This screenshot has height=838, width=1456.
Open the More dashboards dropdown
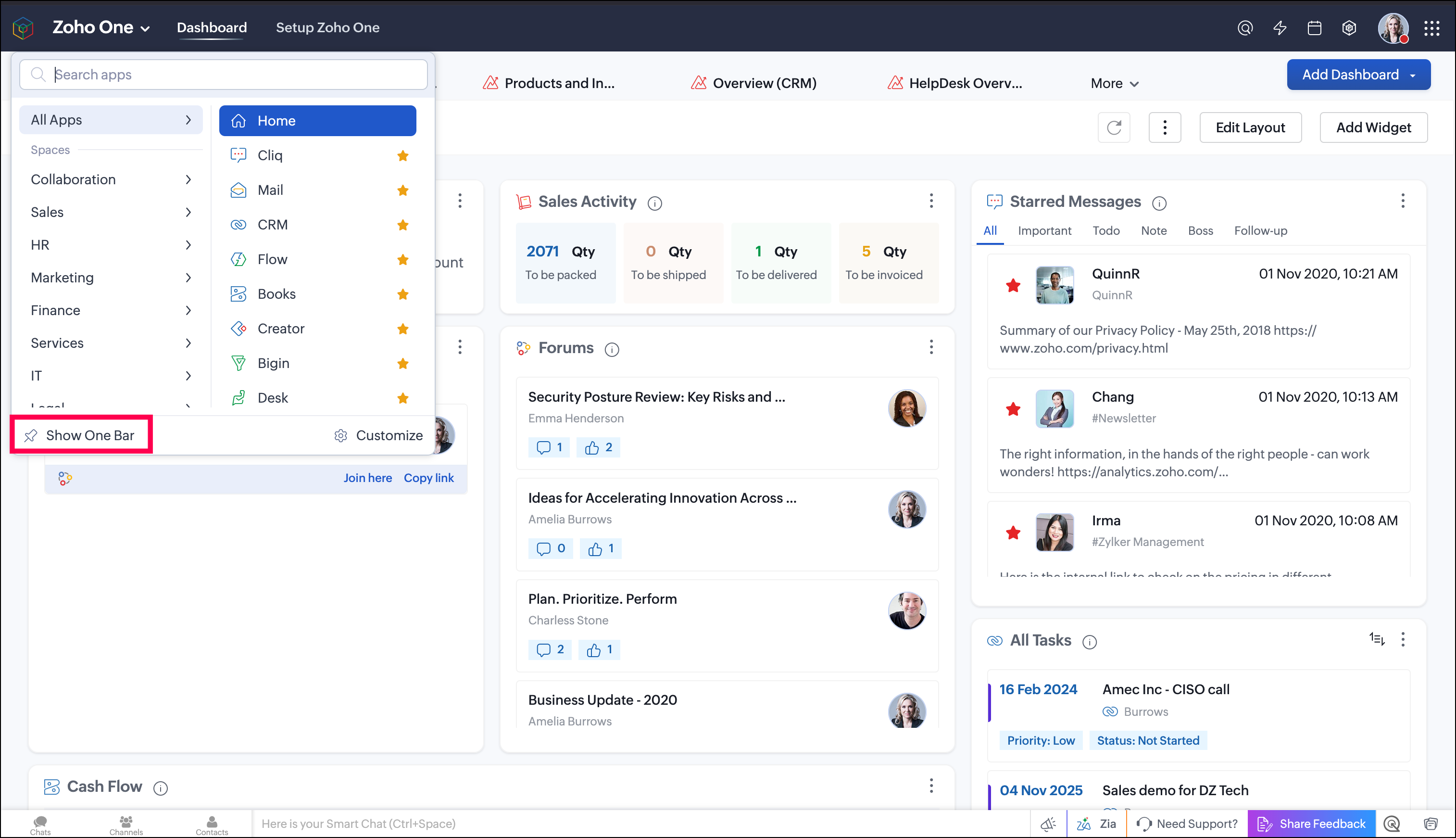1115,83
